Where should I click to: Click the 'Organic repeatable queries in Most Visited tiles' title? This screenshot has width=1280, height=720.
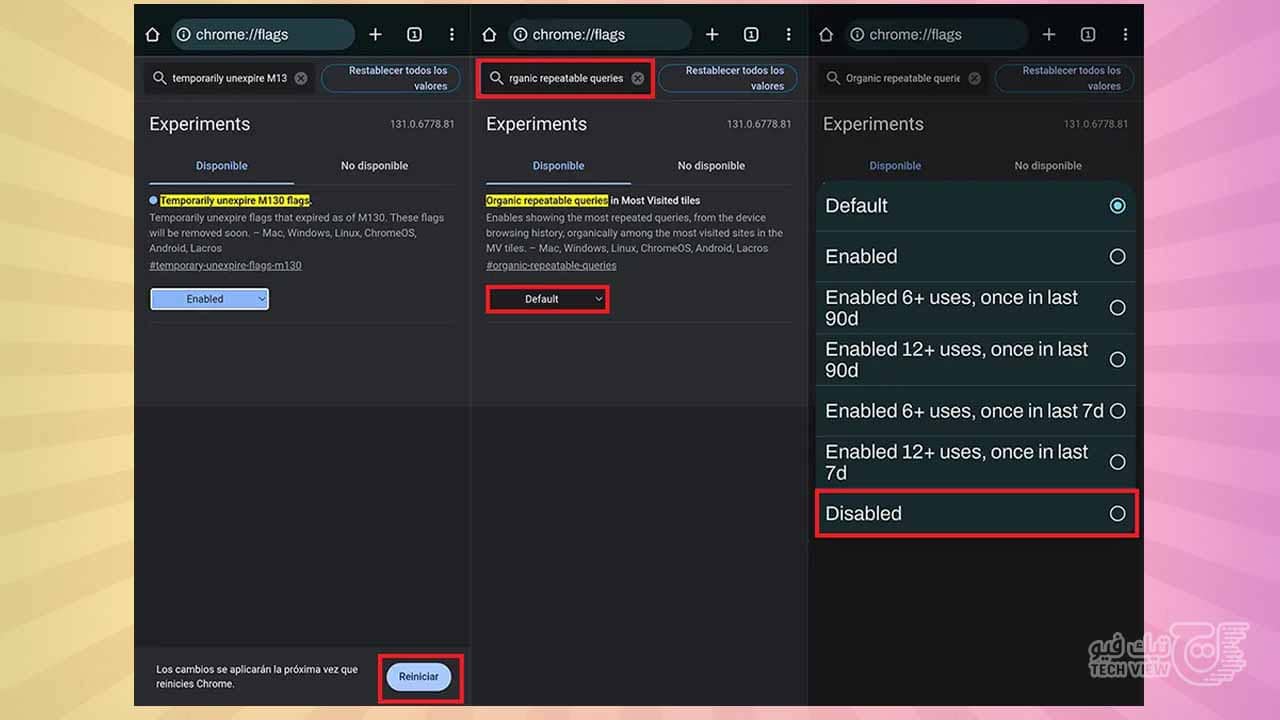coord(593,201)
